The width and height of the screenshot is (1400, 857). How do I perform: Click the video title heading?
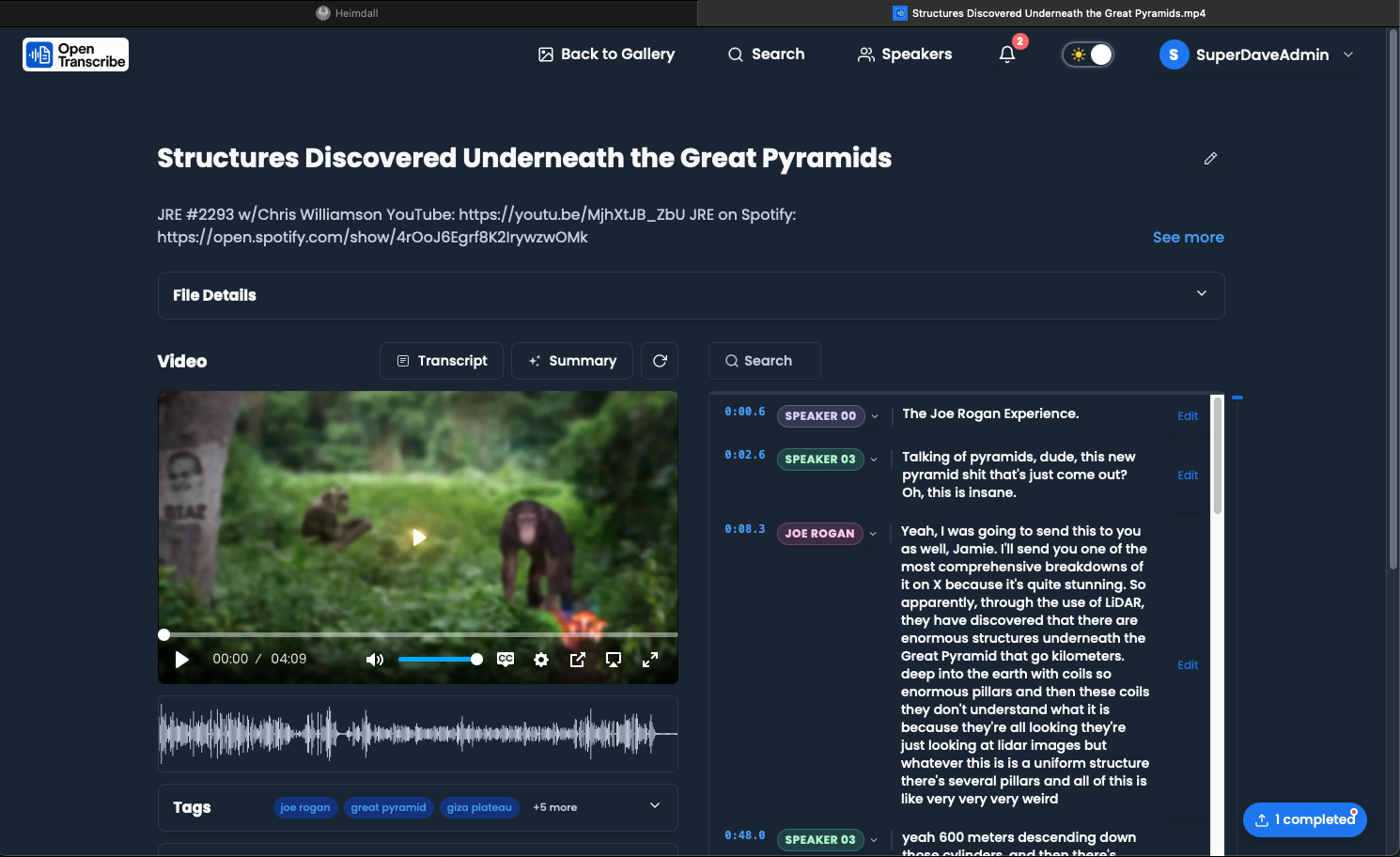click(524, 158)
